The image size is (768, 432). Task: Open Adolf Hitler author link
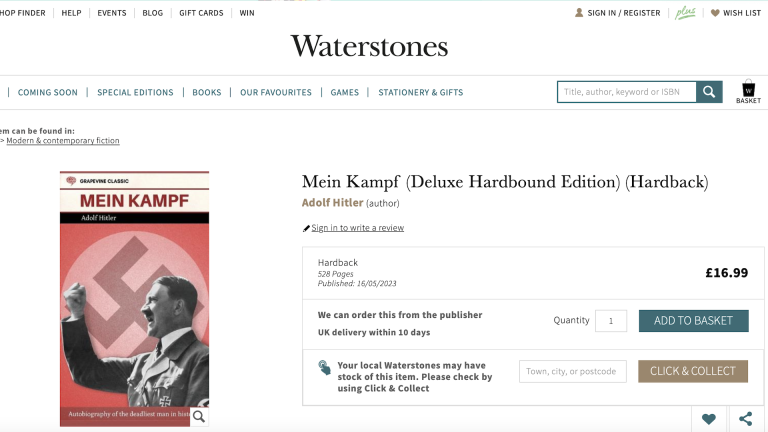(332, 203)
